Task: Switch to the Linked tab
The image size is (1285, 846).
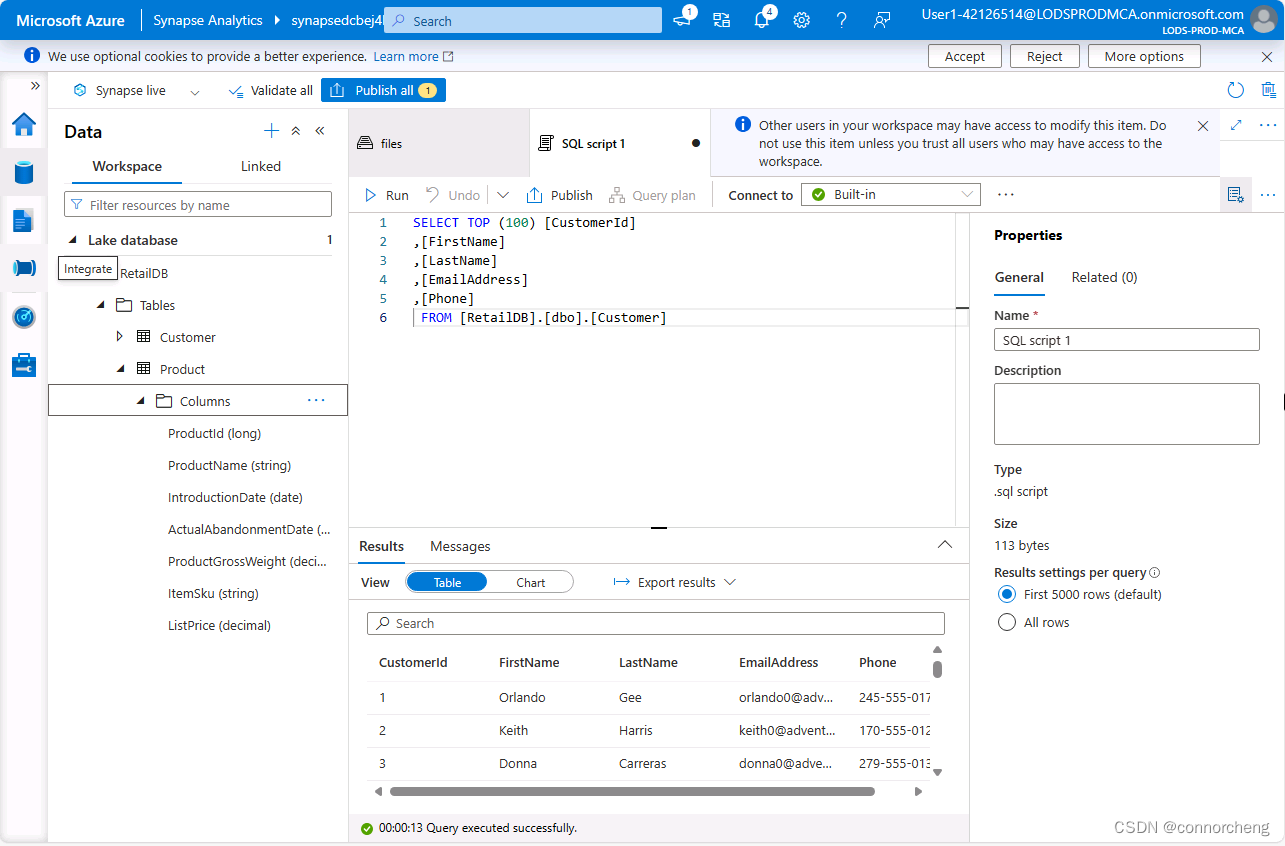Action: (x=260, y=166)
